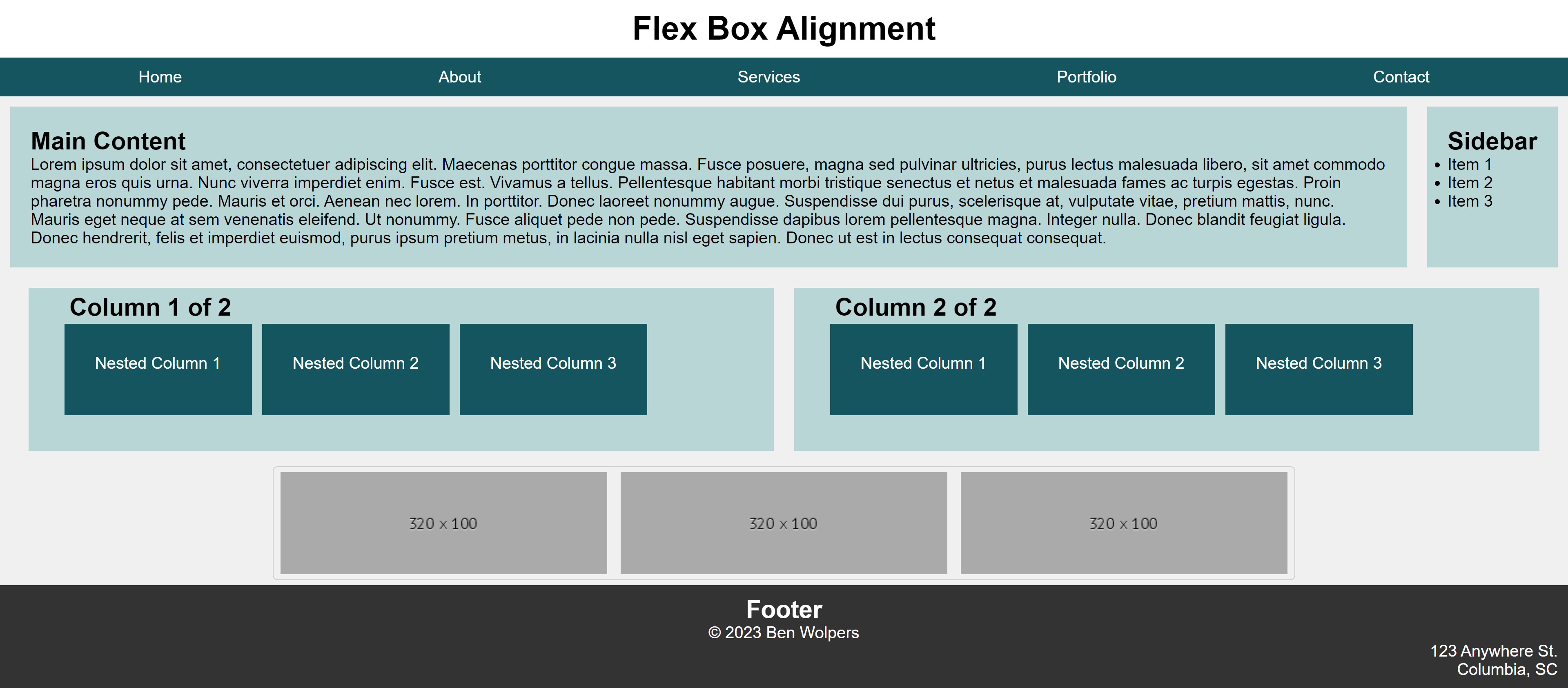Screen dimensions: 1568x688
Task: Click the third 320x100 image placeholder
Action: point(1123,521)
